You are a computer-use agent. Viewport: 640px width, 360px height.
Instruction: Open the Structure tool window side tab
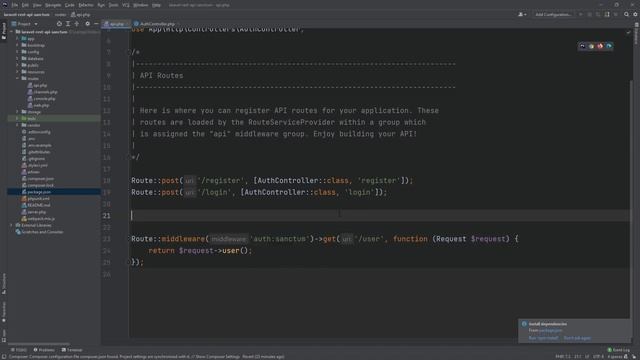pyautogui.click(x=4, y=284)
